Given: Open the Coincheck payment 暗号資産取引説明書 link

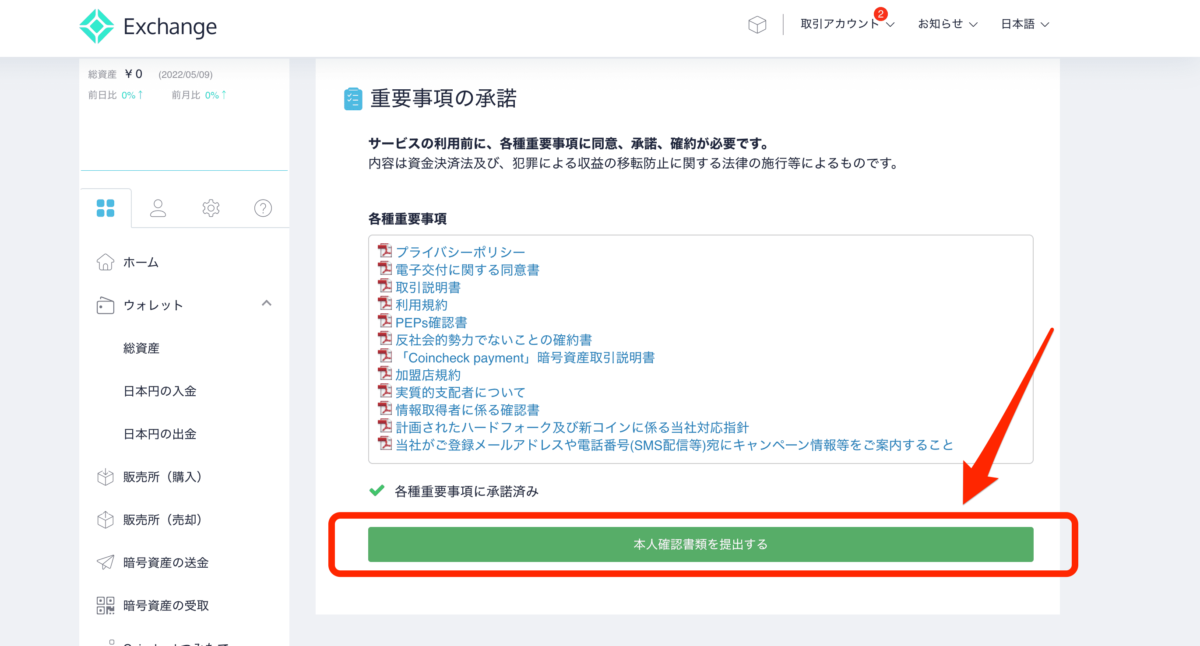Looking at the screenshot, I should pyautogui.click(x=525, y=357).
